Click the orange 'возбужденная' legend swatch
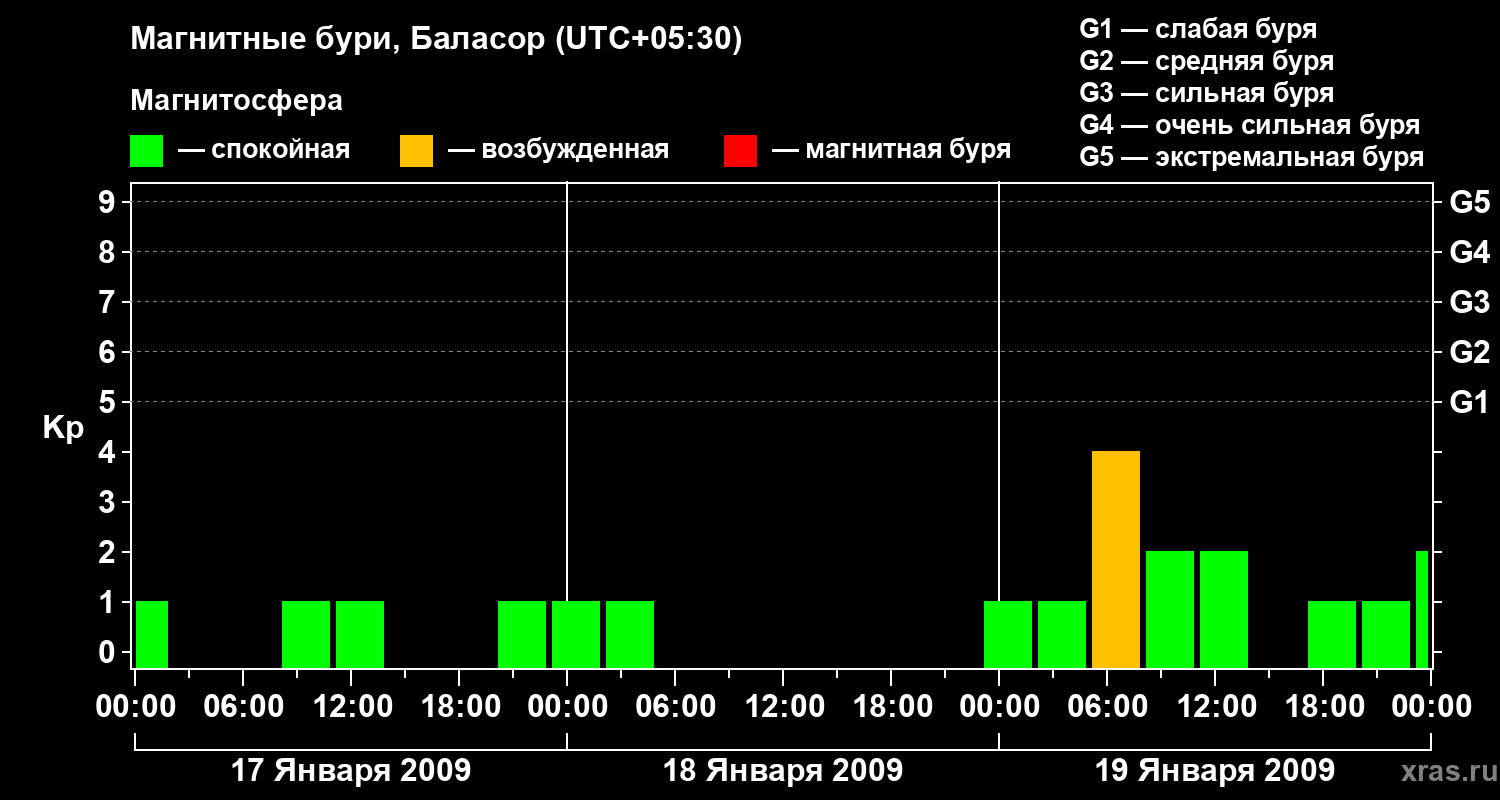Viewport: 1500px width, 800px height. [416, 150]
